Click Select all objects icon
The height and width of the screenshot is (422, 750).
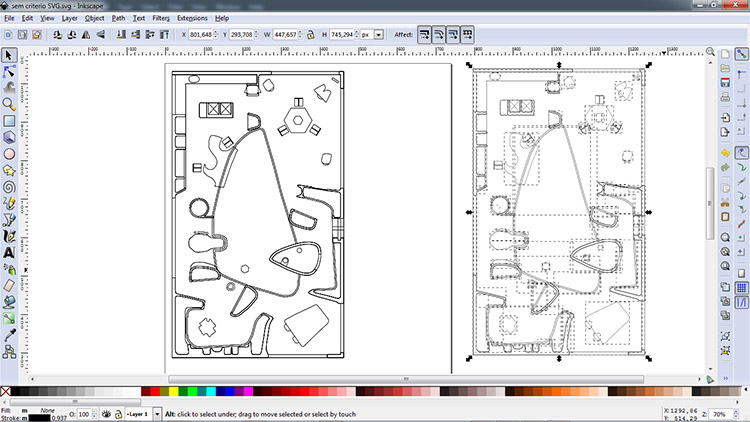[x=8, y=34]
